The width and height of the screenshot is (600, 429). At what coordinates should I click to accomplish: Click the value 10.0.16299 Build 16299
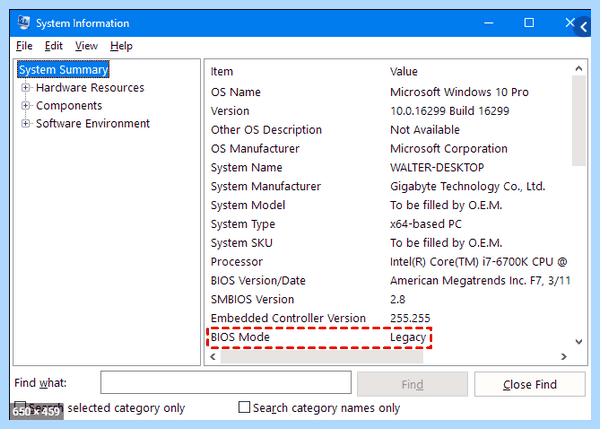coord(450,111)
